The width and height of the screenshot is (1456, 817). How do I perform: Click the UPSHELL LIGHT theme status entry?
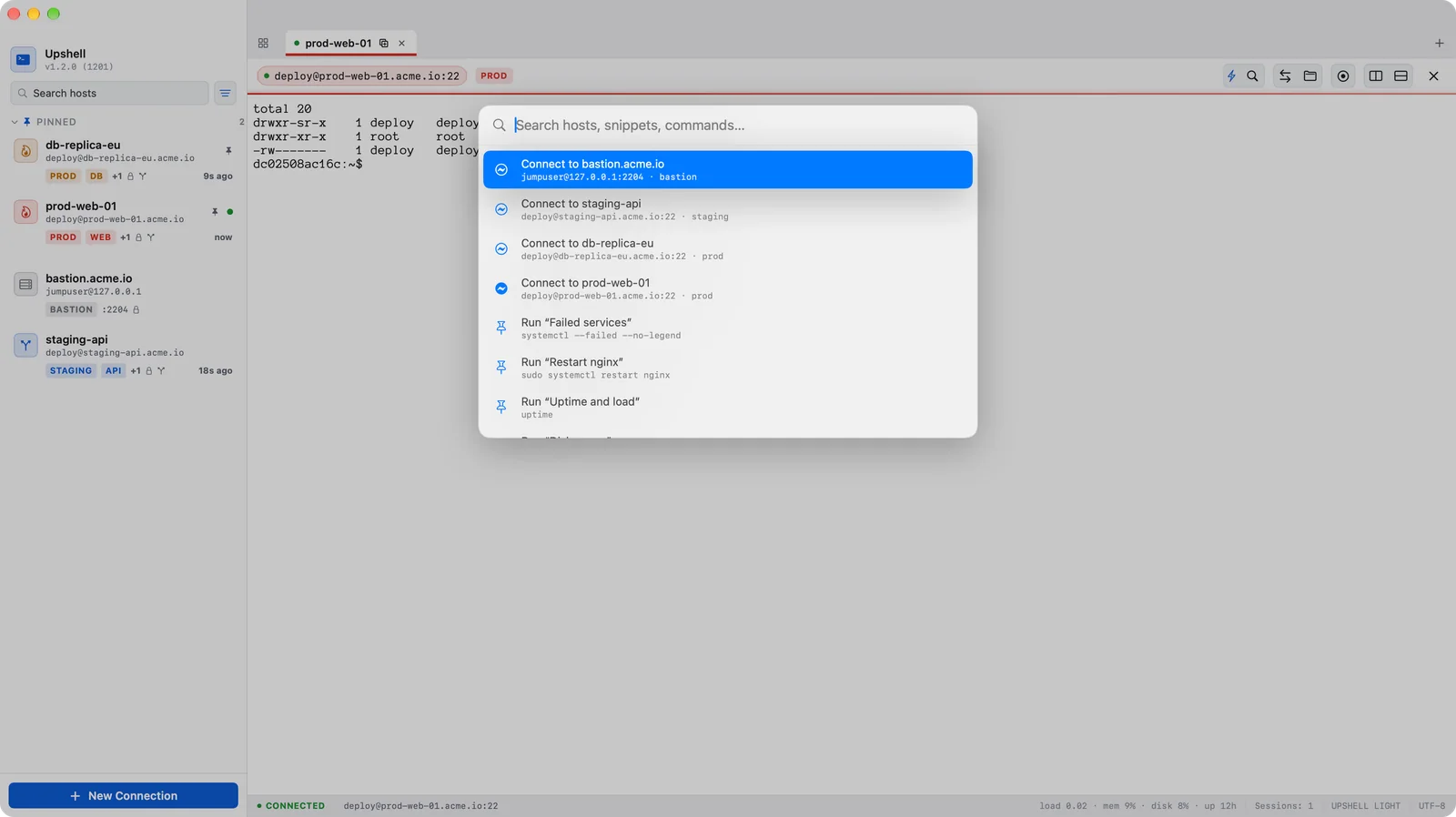1366,806
